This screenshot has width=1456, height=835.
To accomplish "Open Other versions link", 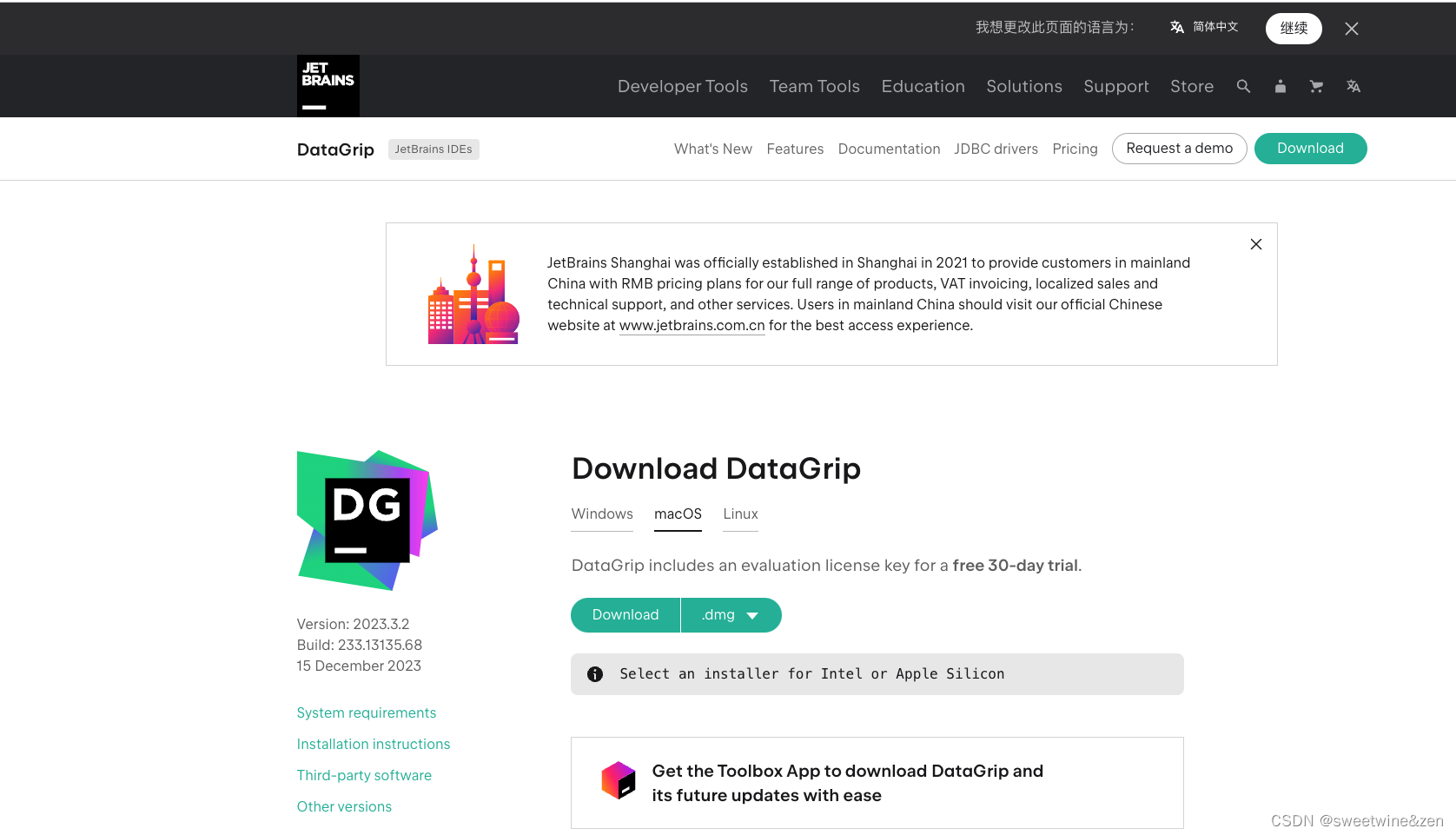I will click(344, 807).
